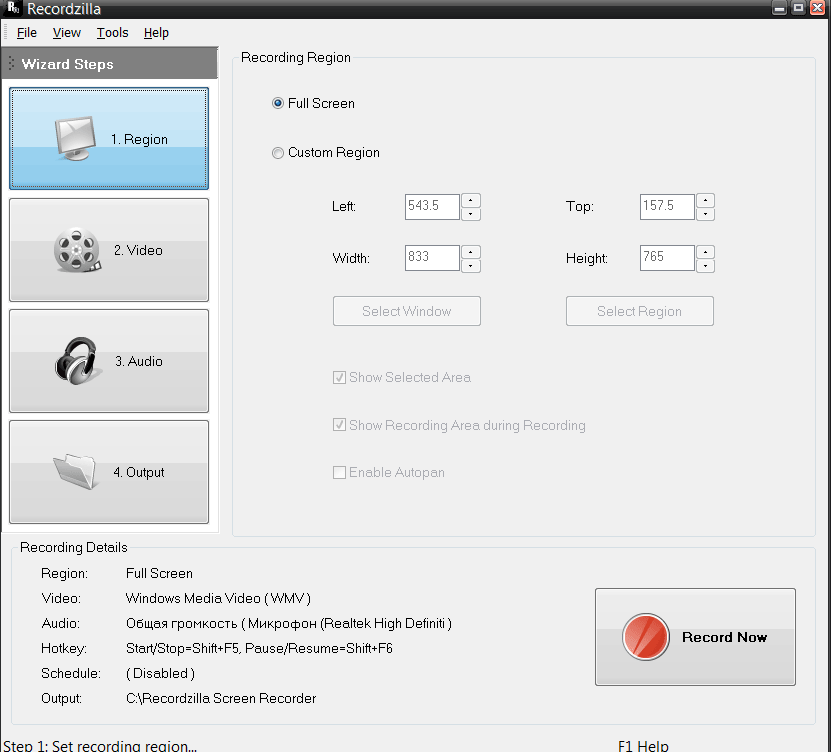Click 'F1 Help' in the status bar

643,746
